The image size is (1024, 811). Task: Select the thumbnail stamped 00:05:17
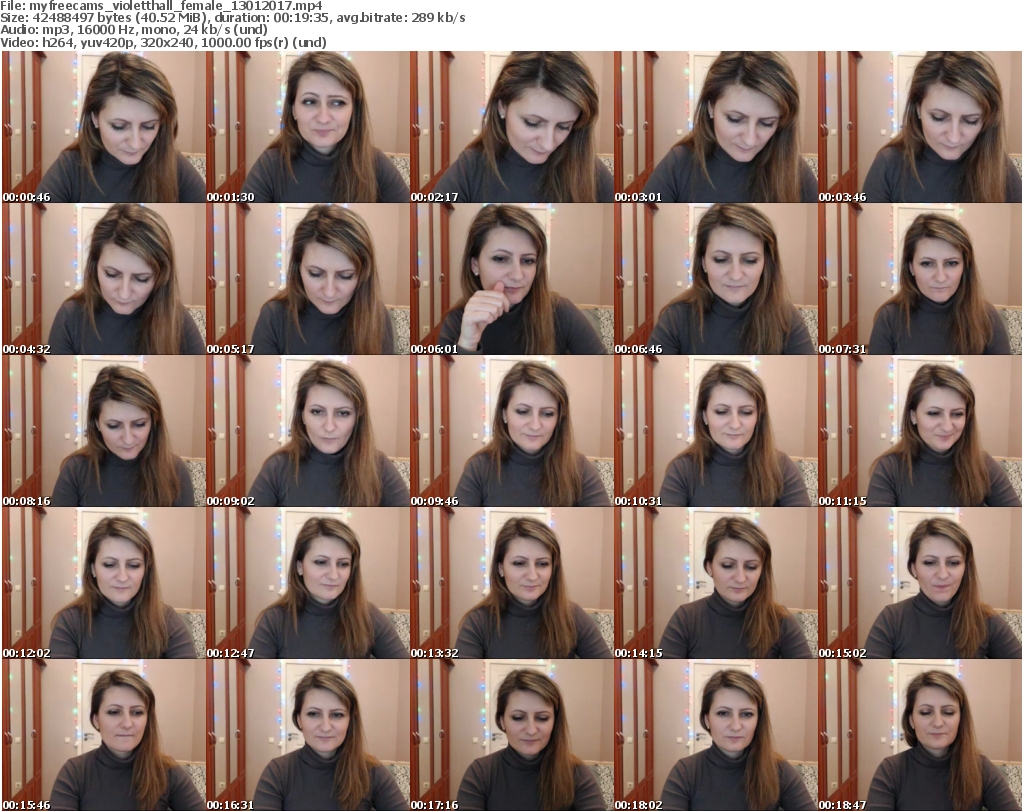click(x=308, y=279)
